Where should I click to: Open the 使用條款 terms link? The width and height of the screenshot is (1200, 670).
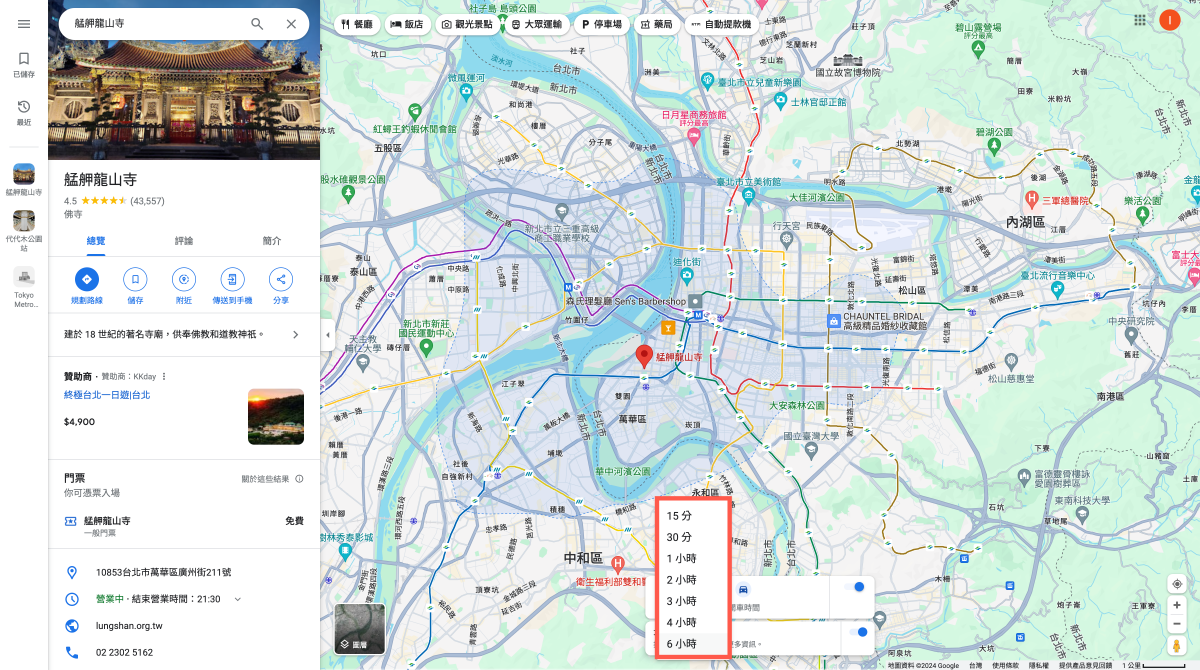click(x=1006, y=665)
